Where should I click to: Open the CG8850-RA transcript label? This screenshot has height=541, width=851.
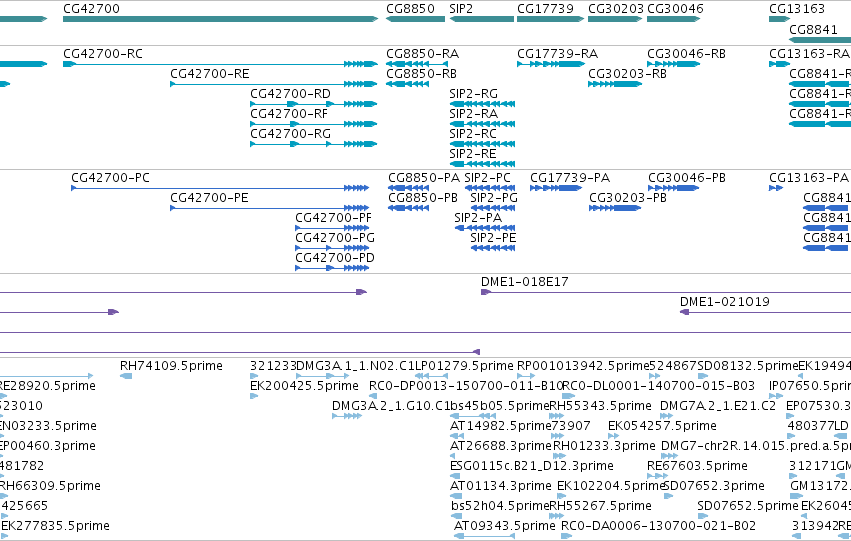tap(423, 54)
